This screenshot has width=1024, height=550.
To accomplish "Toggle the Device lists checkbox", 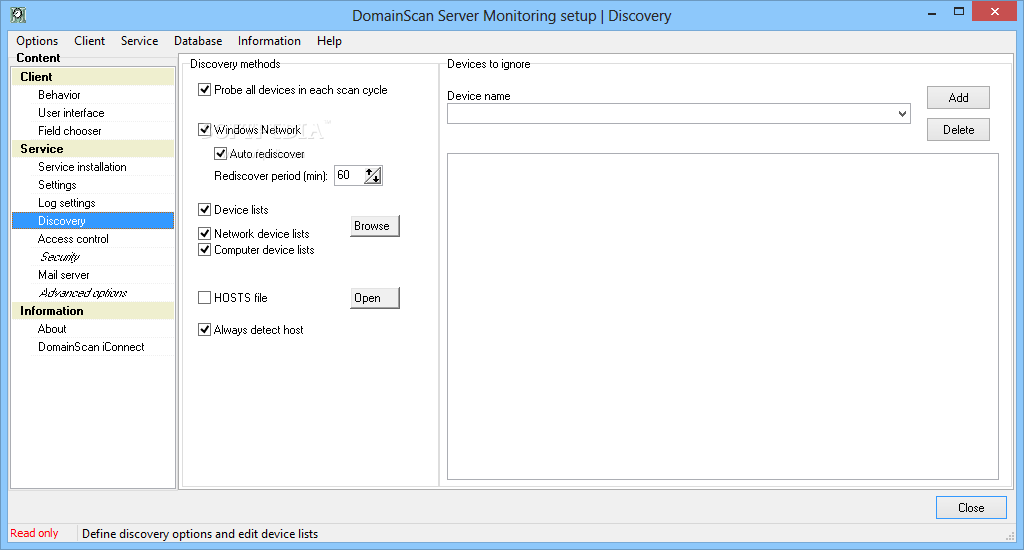I will pos(204,209).
